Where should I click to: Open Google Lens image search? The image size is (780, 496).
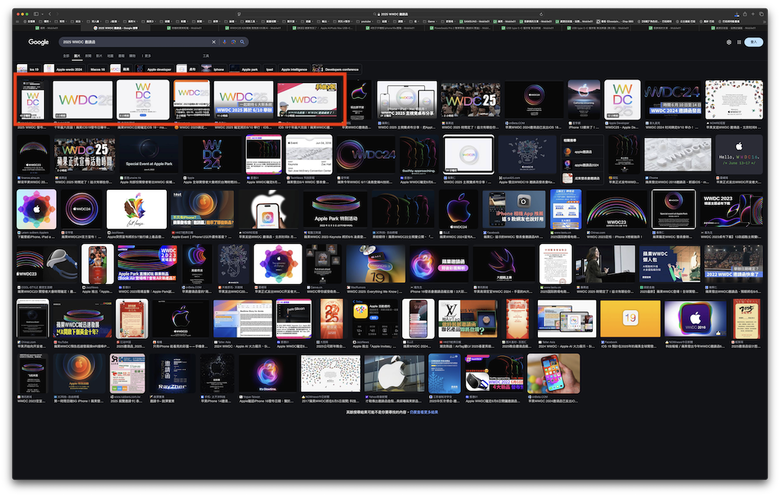click(x=233, y=42)
